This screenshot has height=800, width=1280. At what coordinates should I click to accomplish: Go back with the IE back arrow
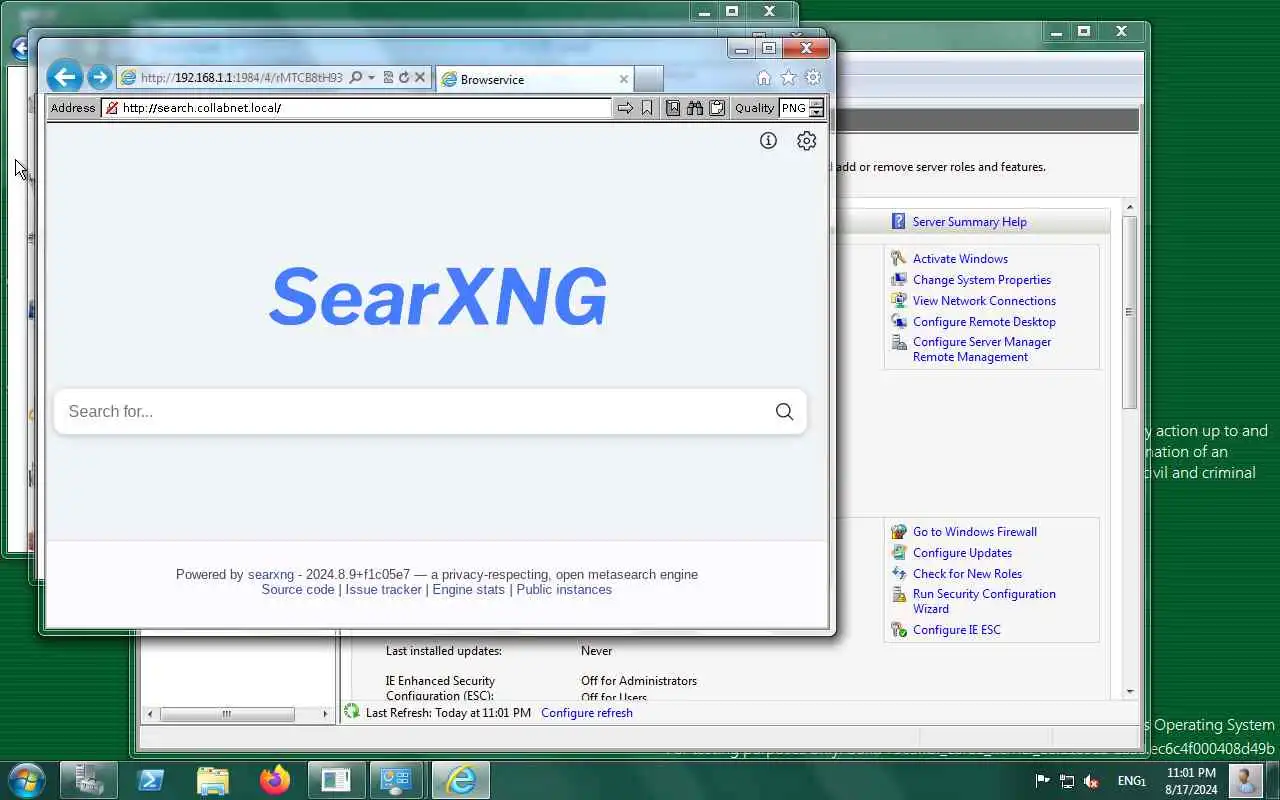point(64,77)
